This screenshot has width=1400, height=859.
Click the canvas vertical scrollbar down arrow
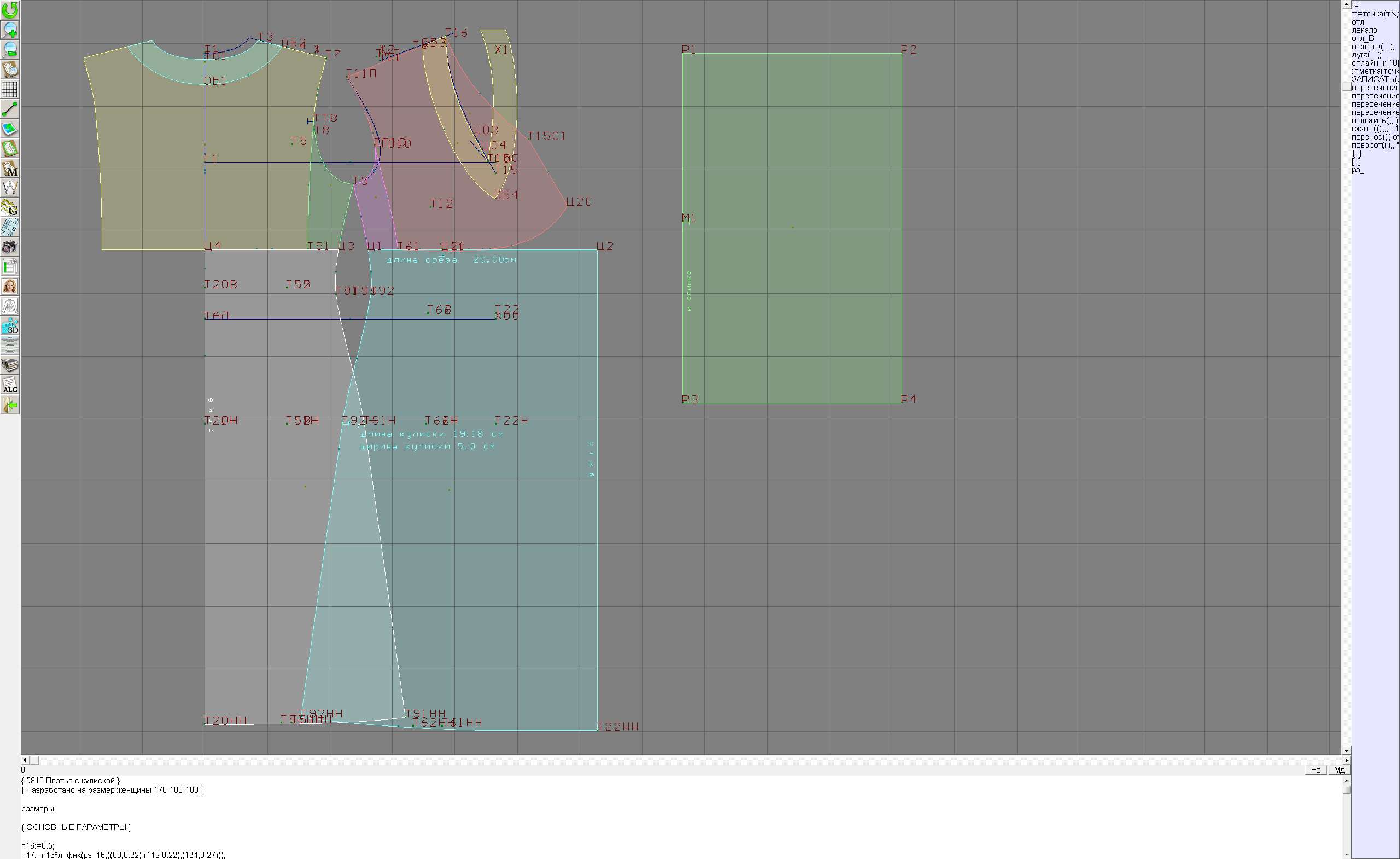[1346, 751]
